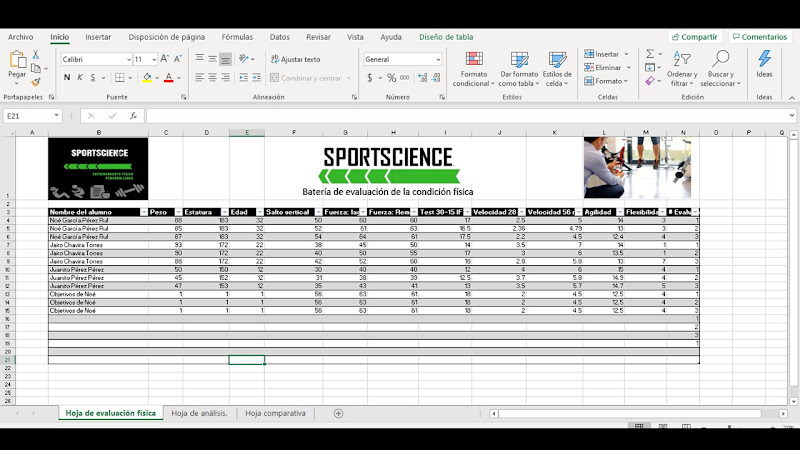Open the Peso column filter dropdown

[178, 212]
